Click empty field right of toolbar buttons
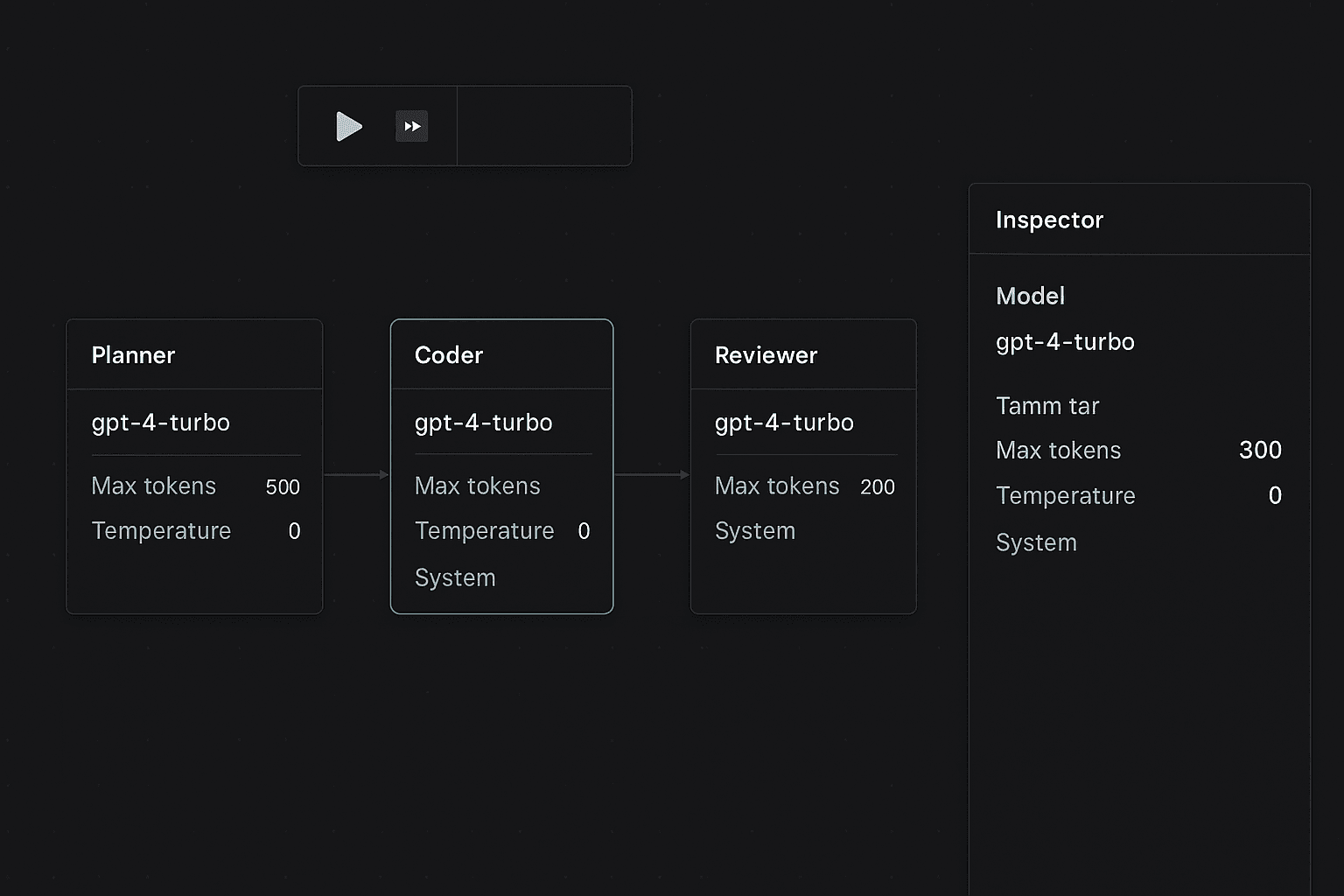Image resolution: width=1344 pixels, height=896 pixels. click(x=544, y=126)
